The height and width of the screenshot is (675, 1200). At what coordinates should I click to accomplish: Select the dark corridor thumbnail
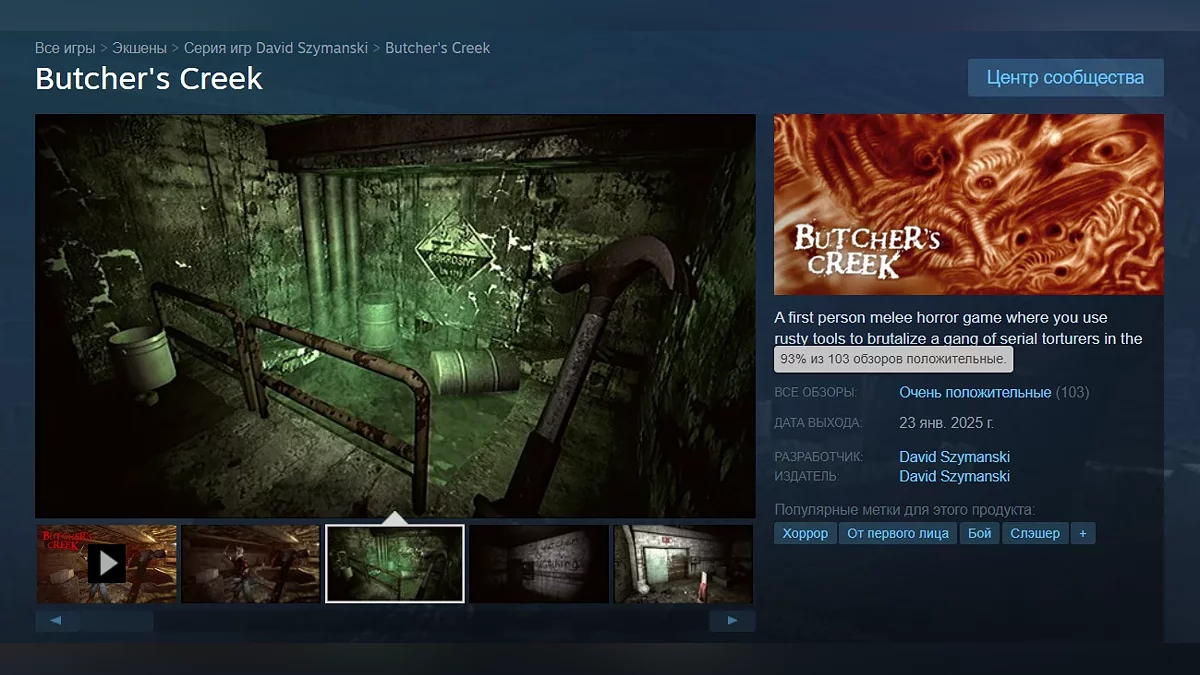pos(539,564)
